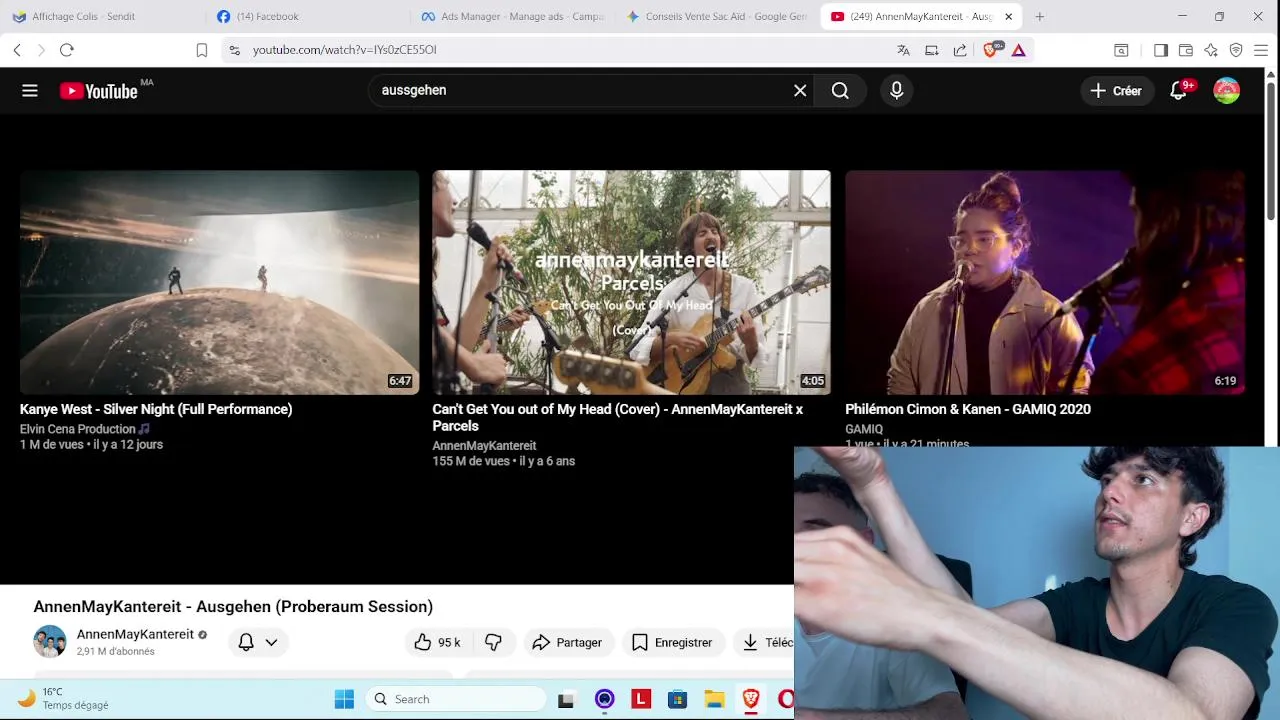Viewport: 1280px width, 720px height.
Task: Open the account avatar menu
Action: [1227, 91]
